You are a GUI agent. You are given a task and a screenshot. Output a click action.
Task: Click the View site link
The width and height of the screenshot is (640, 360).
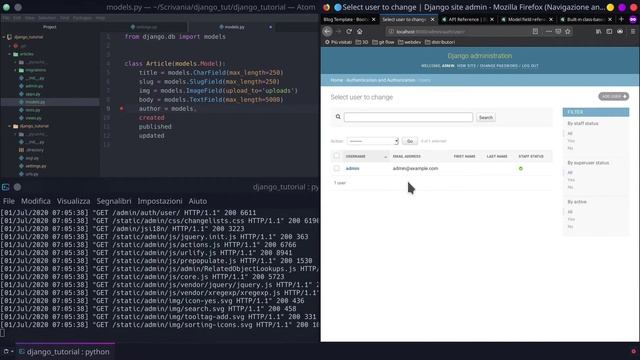(x=467, y=66)
